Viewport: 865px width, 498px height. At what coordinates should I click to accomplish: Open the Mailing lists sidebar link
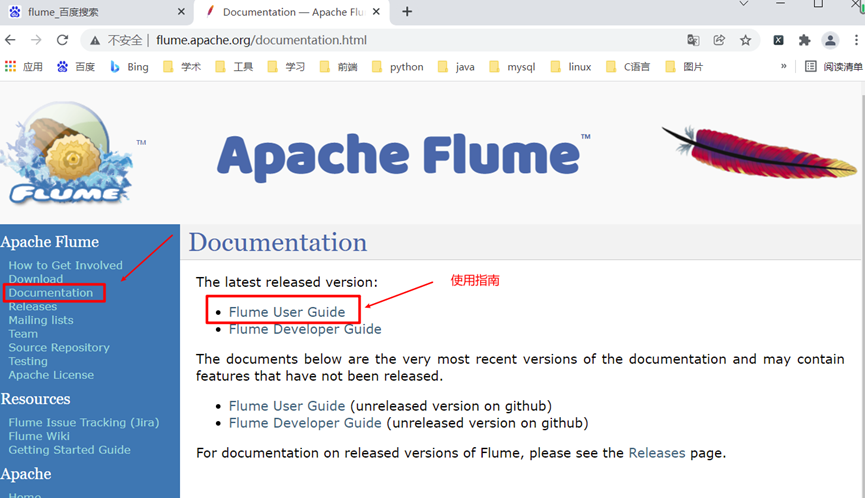(x=41, y=320)
